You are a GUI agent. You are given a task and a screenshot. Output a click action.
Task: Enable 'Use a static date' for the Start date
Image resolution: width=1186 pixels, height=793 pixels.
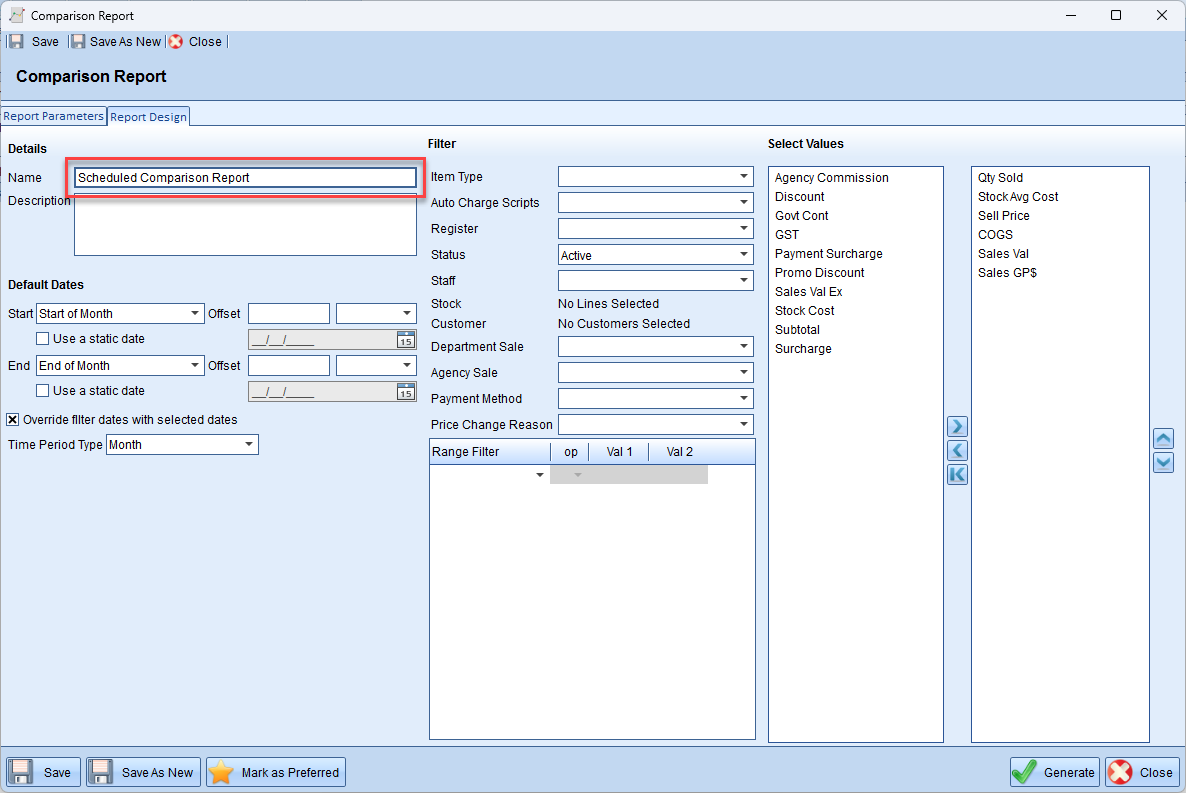[43, 339]
